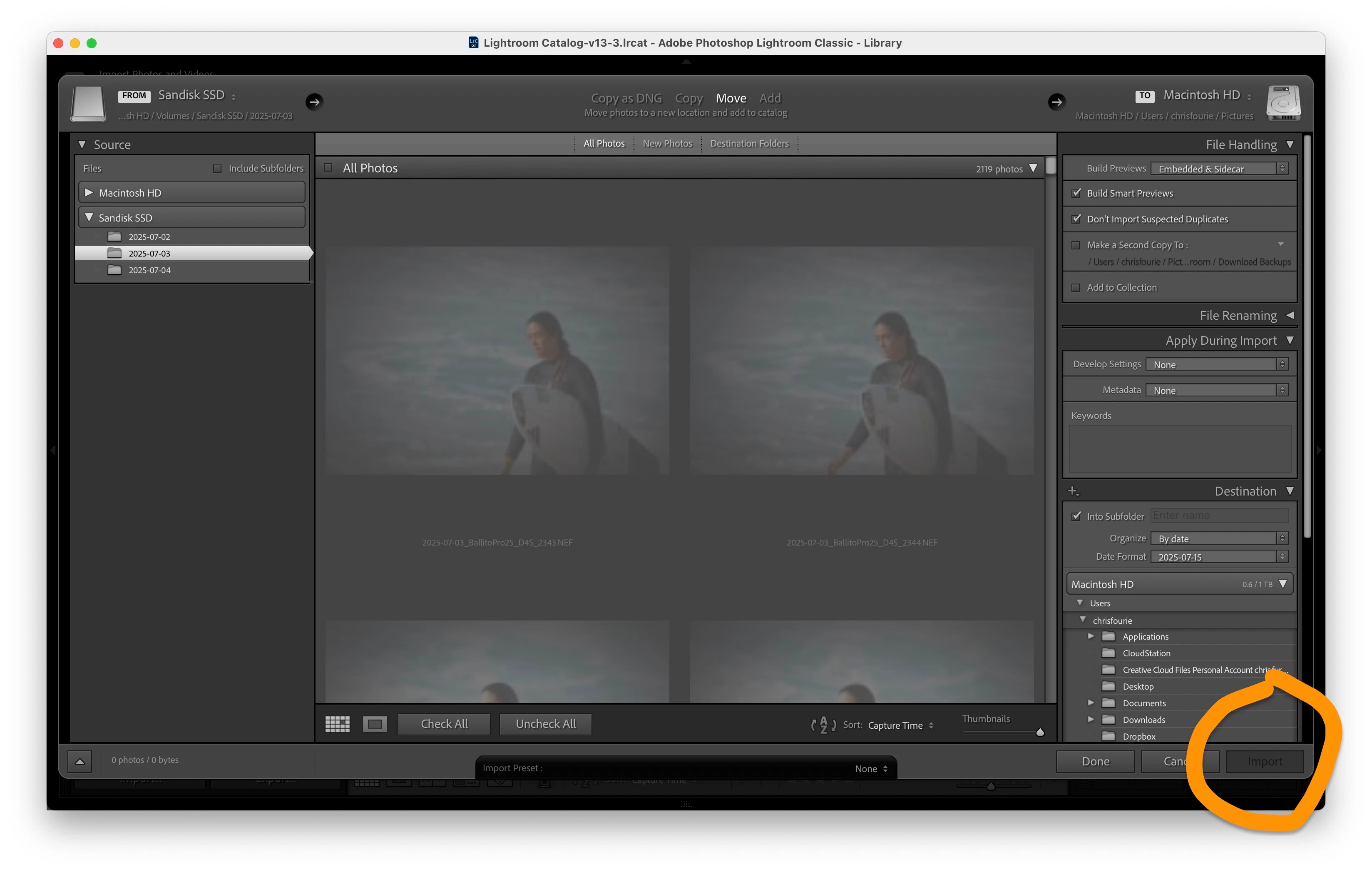Select the 2025-07-04 source folder
Image resolution: width=1372 pixels, height=872 pixels.
click(149, 270)
